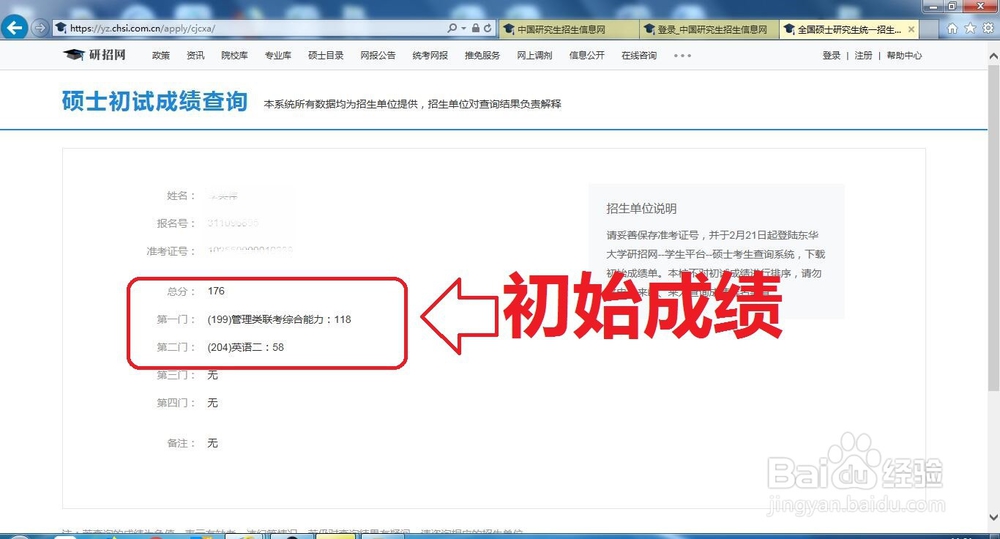This screenshot has height=539, width=1000.
Task: Open browser Tools gear icon
Action: tap(988, 28)
